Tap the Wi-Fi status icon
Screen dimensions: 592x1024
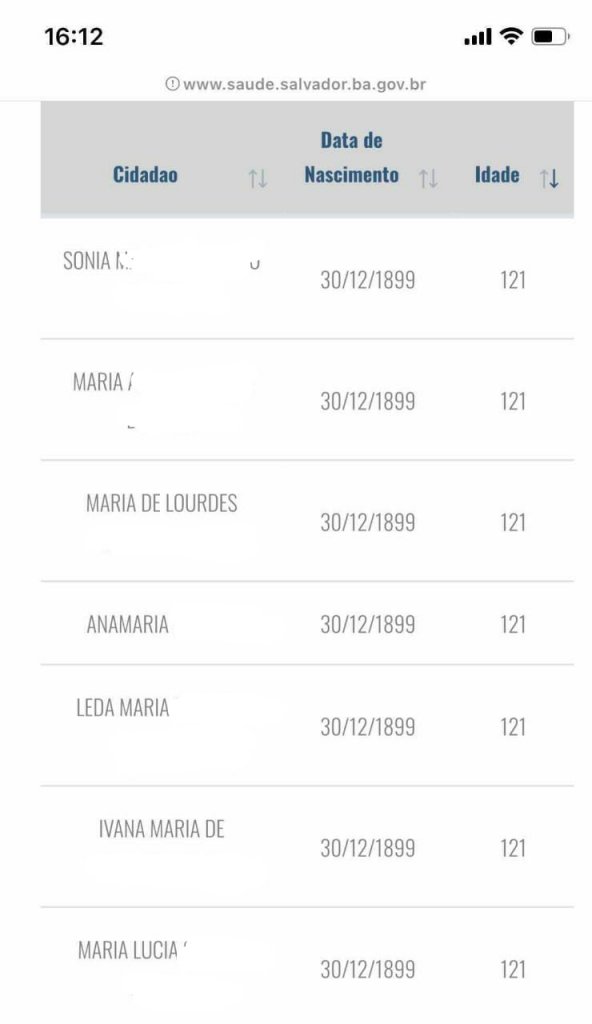click(x=511, y=36)
